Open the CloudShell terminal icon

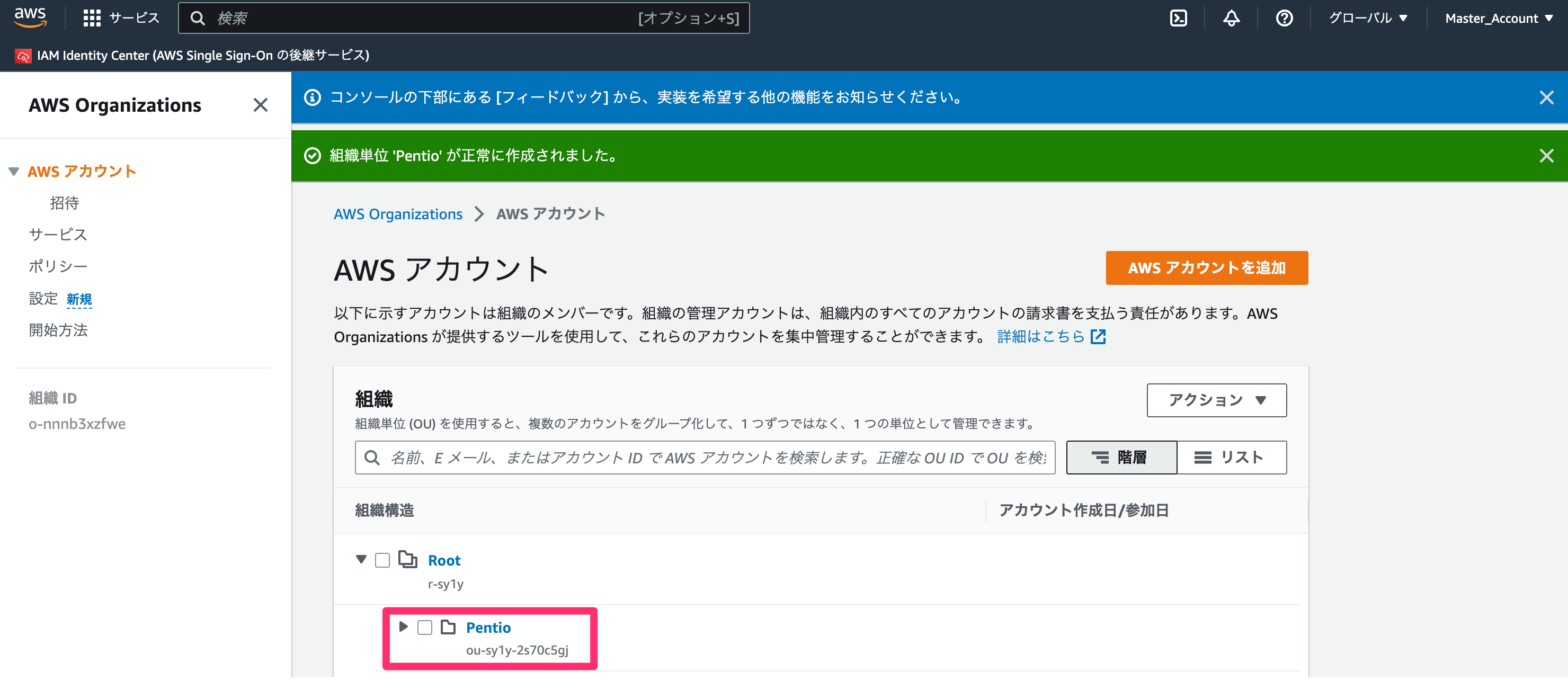(1178, 18)
